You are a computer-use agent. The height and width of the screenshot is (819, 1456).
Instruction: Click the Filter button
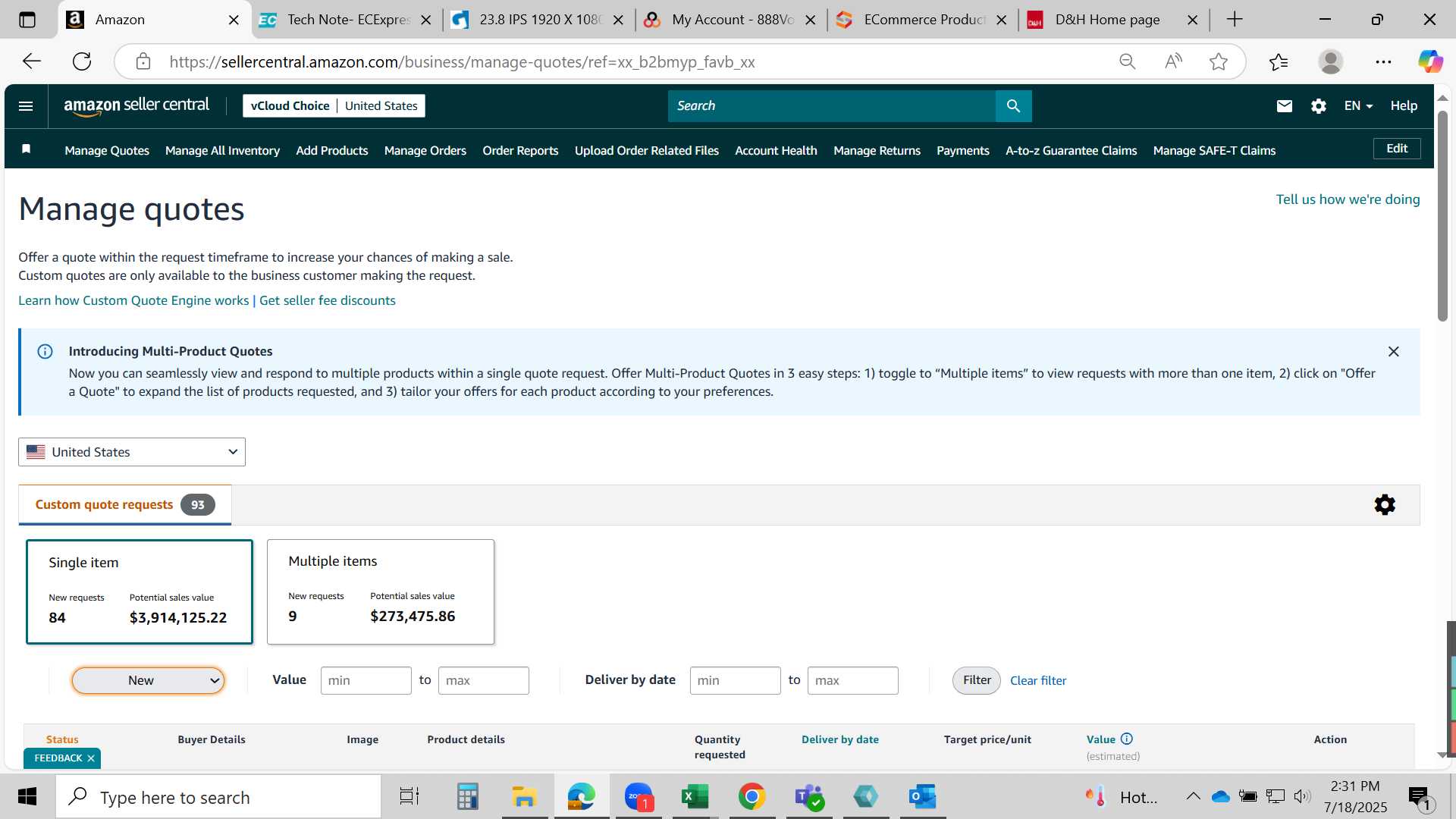click(977, 680)
